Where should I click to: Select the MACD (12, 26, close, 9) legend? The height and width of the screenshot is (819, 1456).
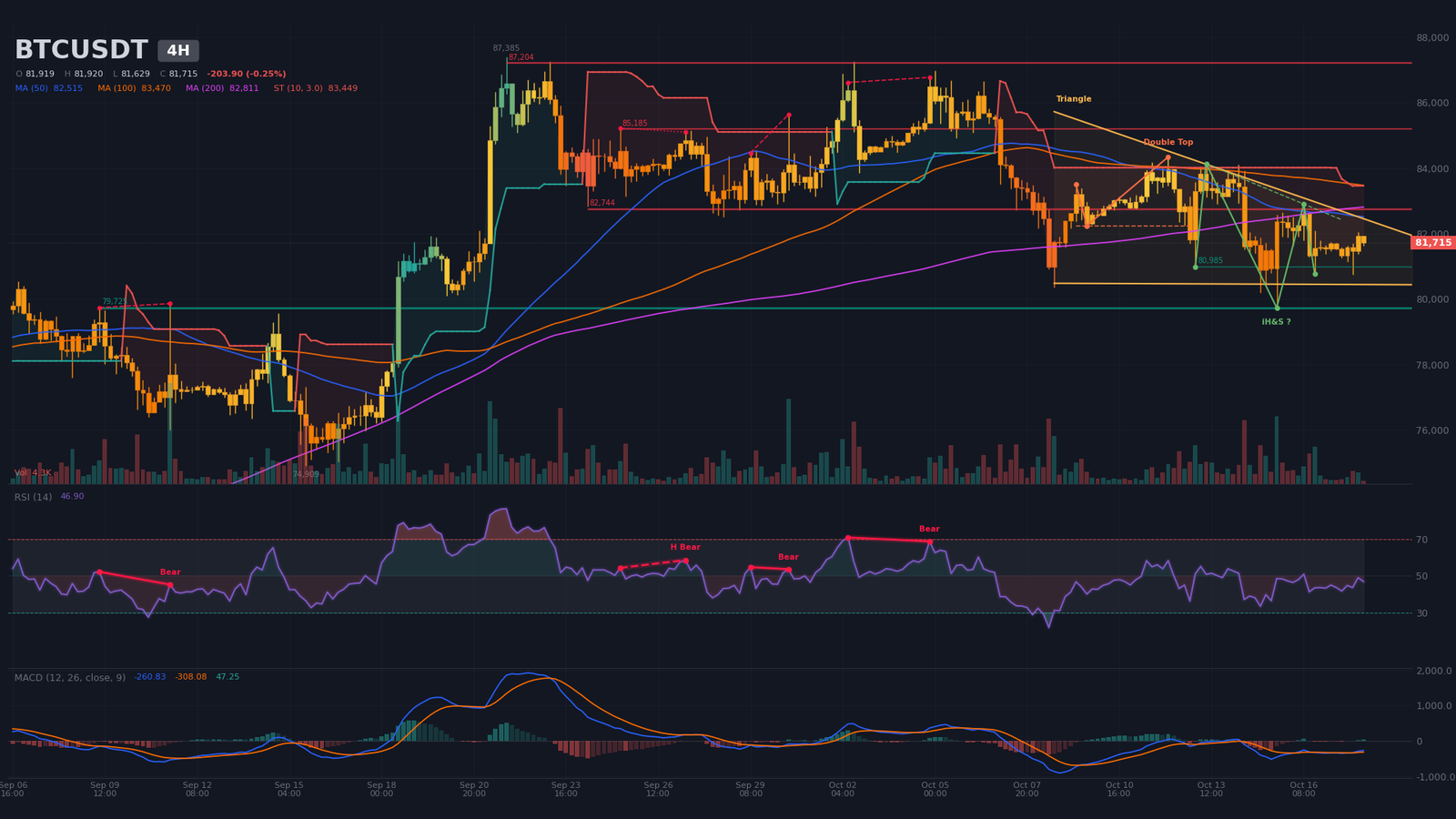tap(70, 677)
